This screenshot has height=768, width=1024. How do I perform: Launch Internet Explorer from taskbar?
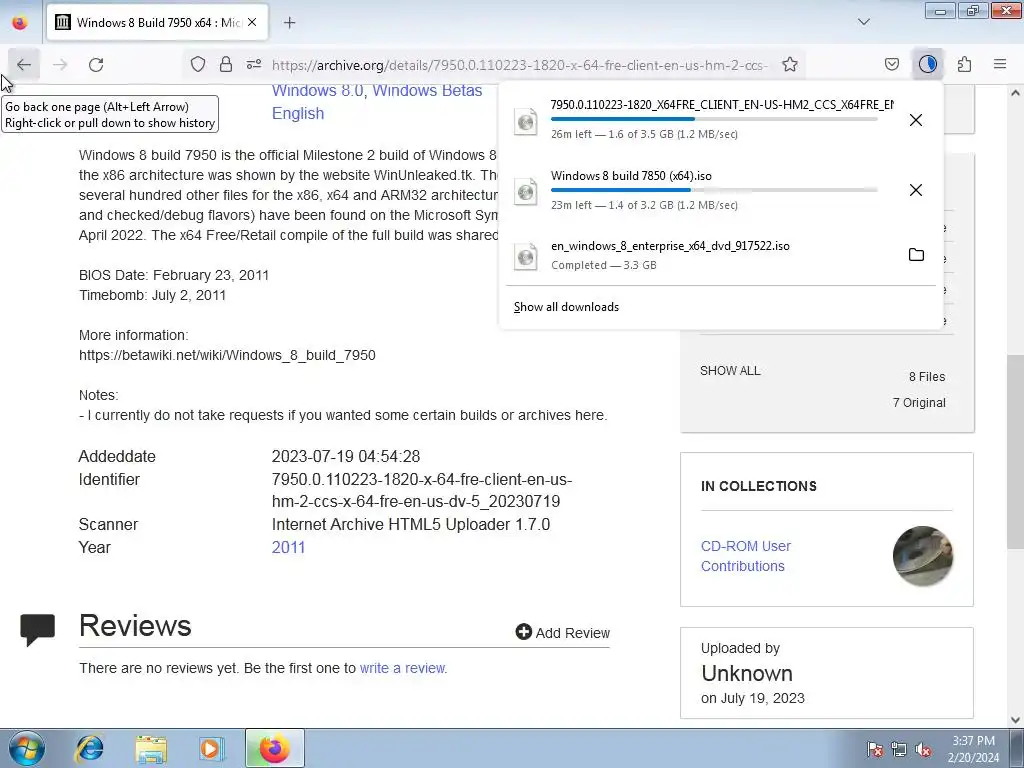(x=89, y=748)
